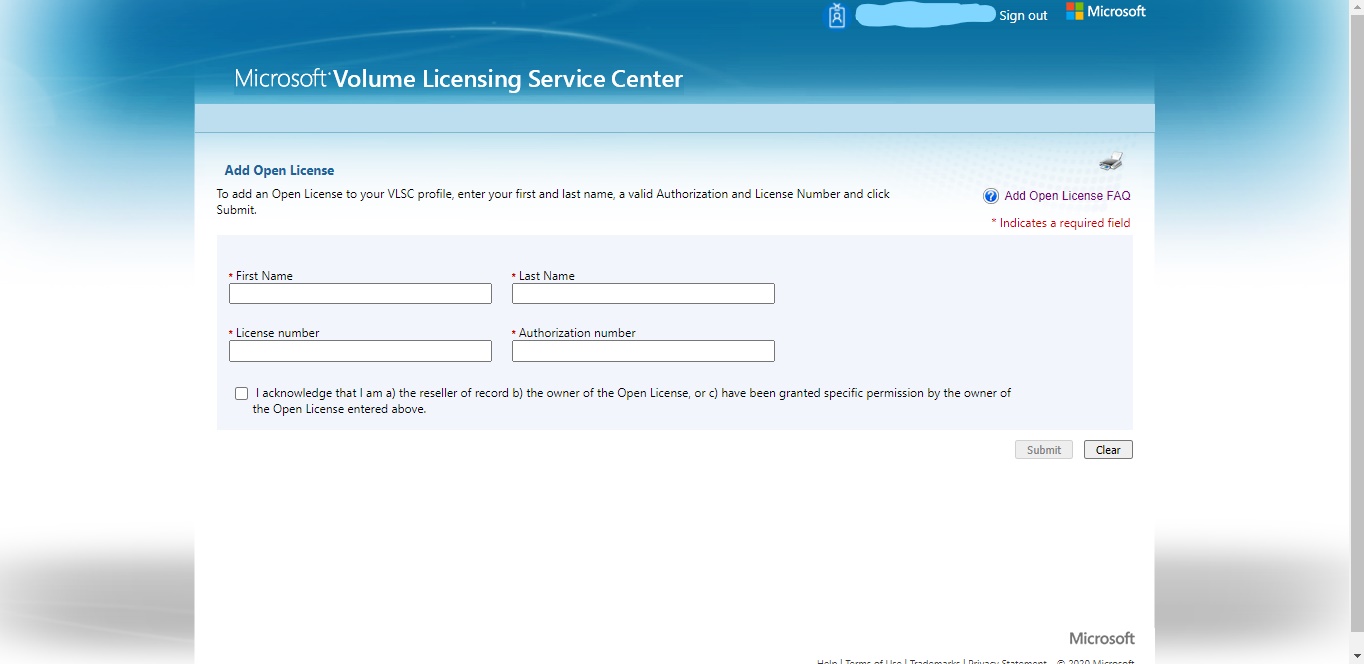Click the user badge icon in header
1364x664 pixels.
click(837, 16)
